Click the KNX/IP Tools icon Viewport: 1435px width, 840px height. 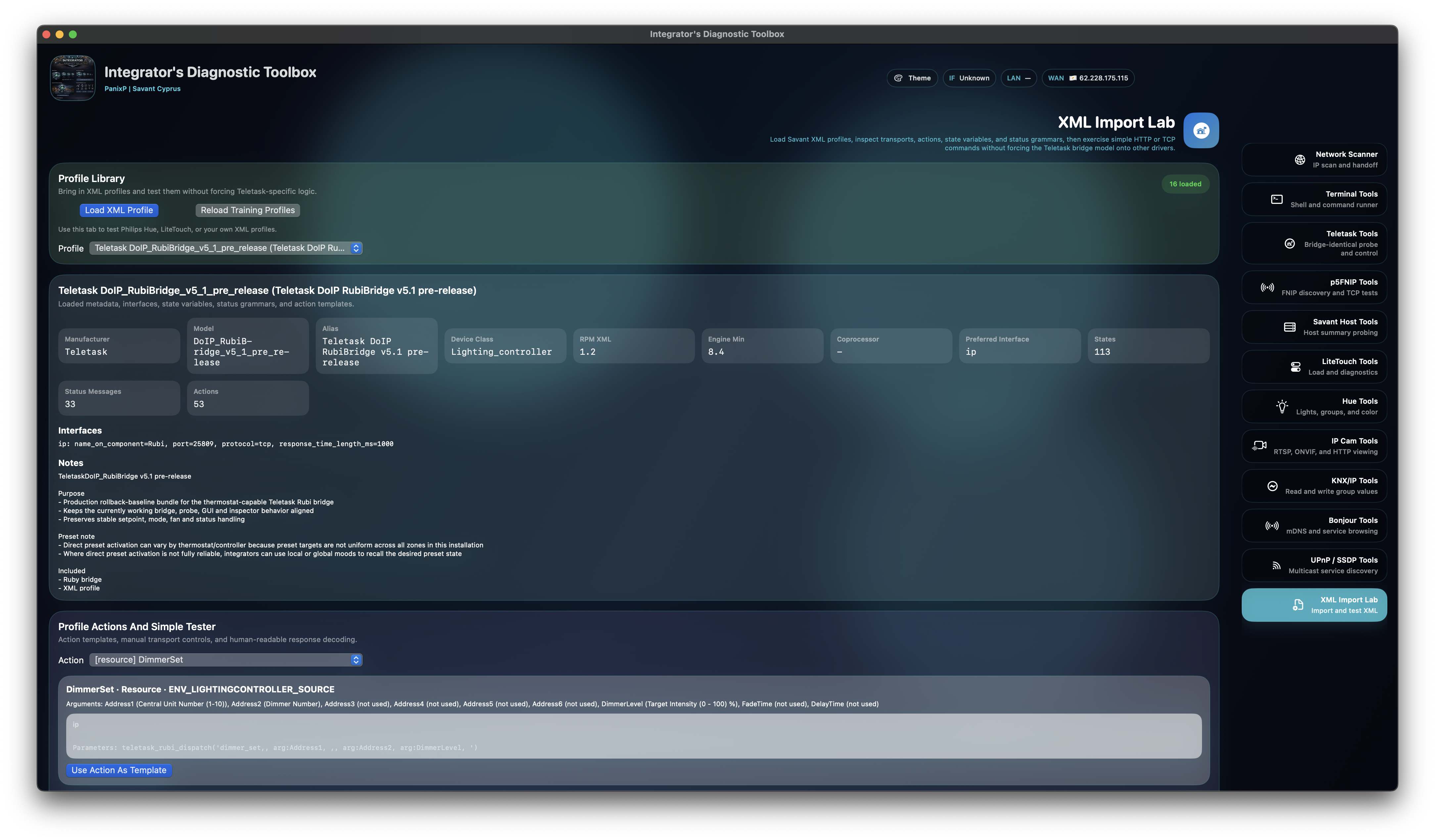click(x=1272, y=486)
